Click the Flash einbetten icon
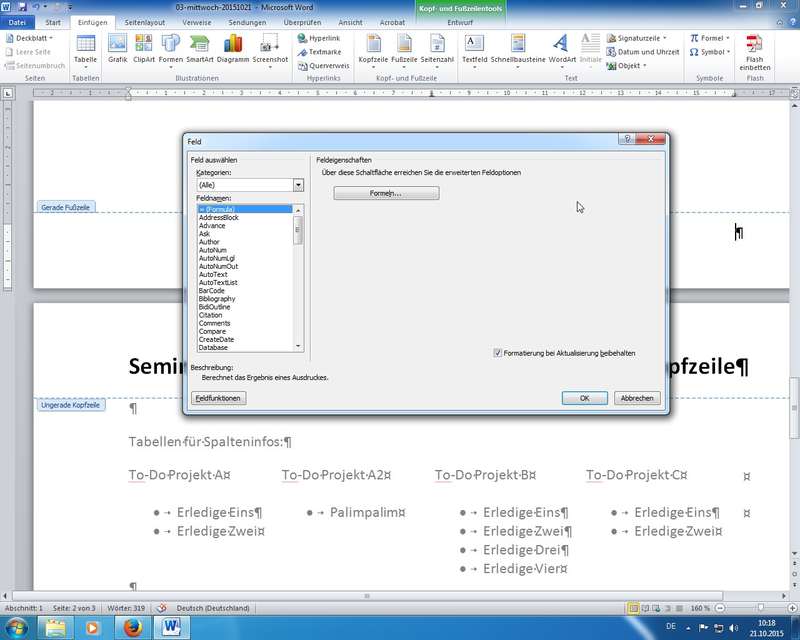This screenshot has height=640, width=800. point(754,46)
